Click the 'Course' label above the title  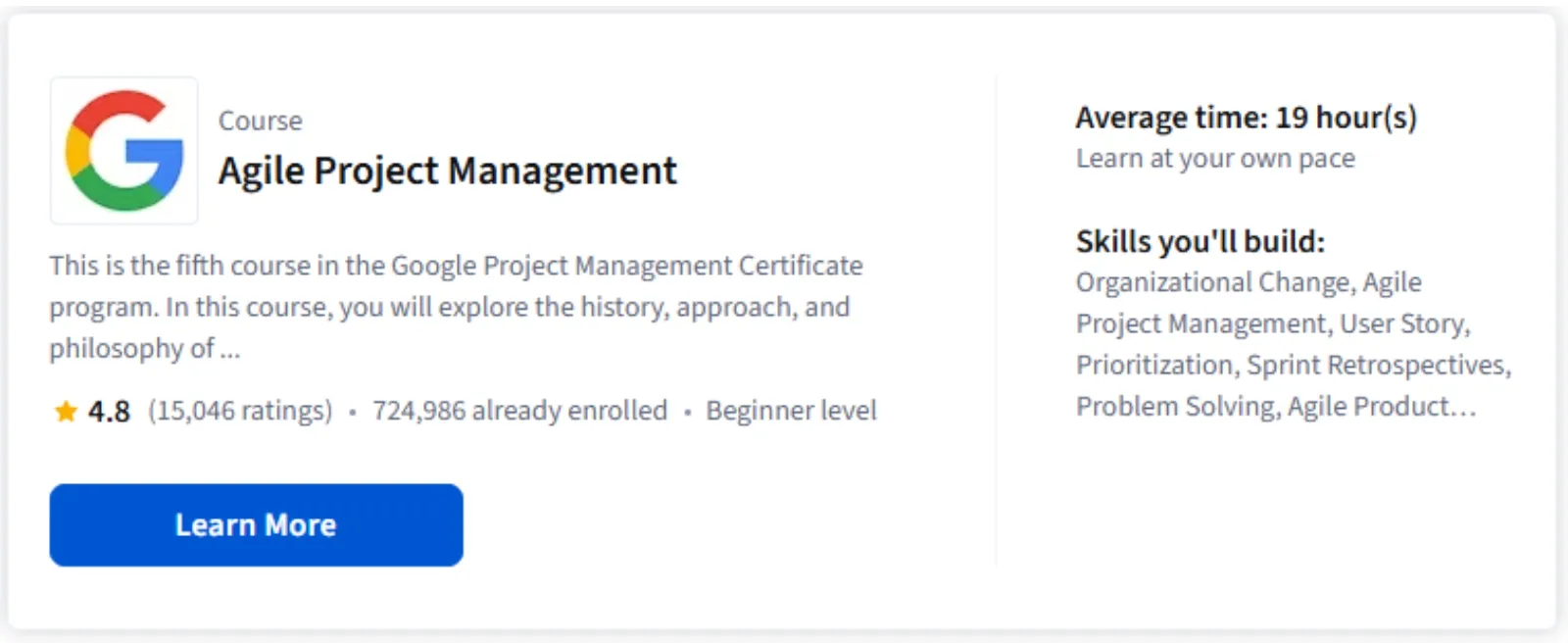260,121
